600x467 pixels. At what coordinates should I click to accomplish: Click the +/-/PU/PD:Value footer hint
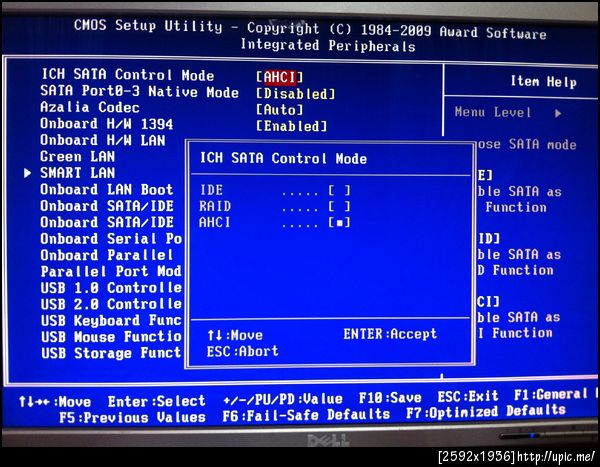[283, 400]
